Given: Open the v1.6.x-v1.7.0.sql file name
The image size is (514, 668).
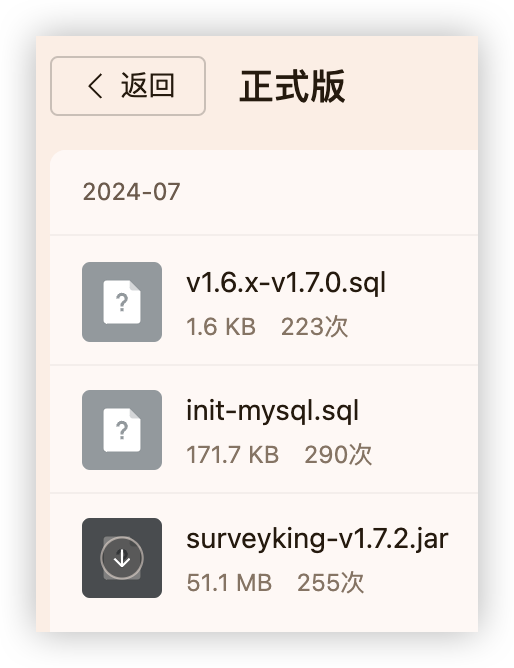Looking at the screenshot, I should tap(286, 283).
